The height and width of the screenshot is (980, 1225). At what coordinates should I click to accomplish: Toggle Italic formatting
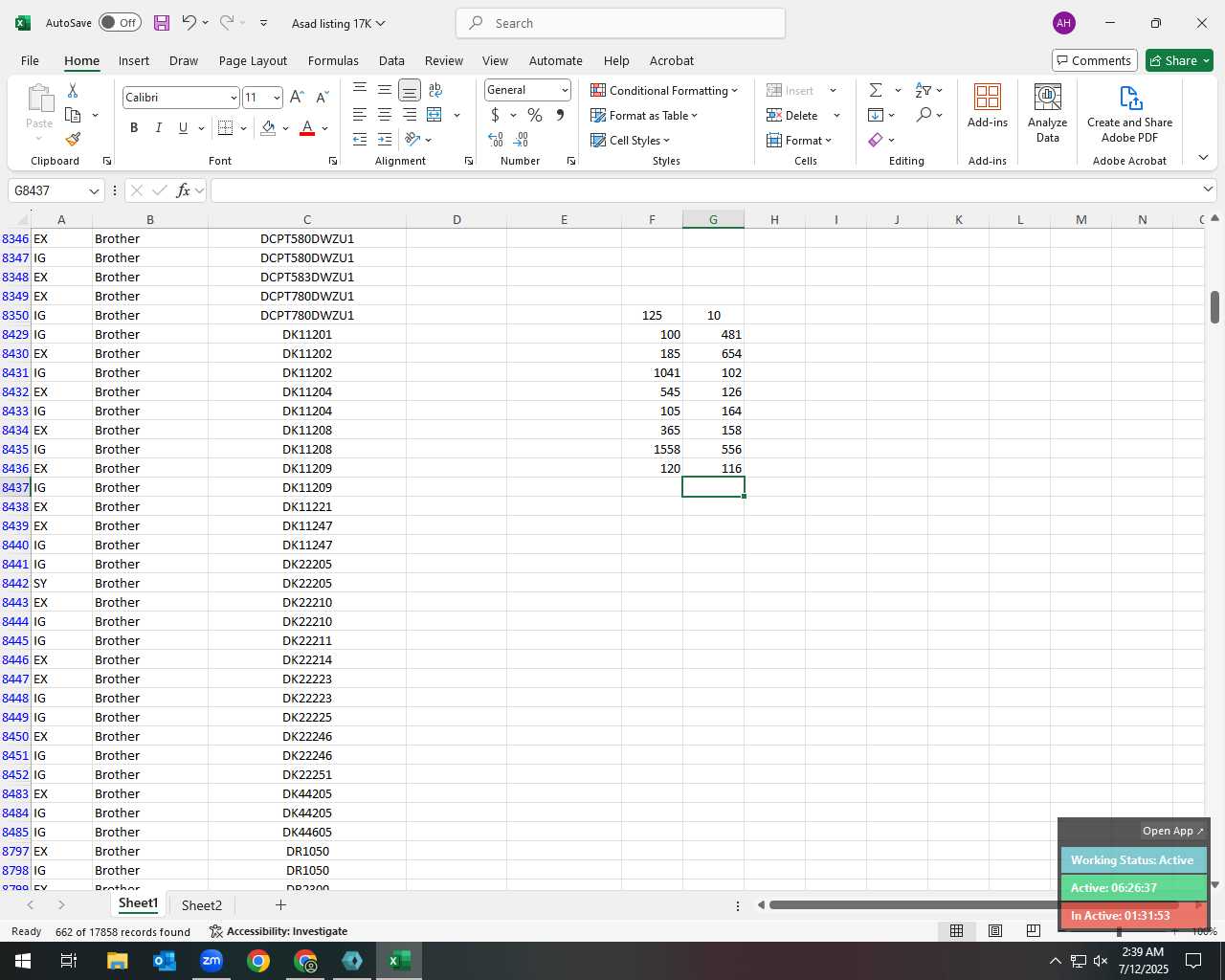tap(158, 128)
